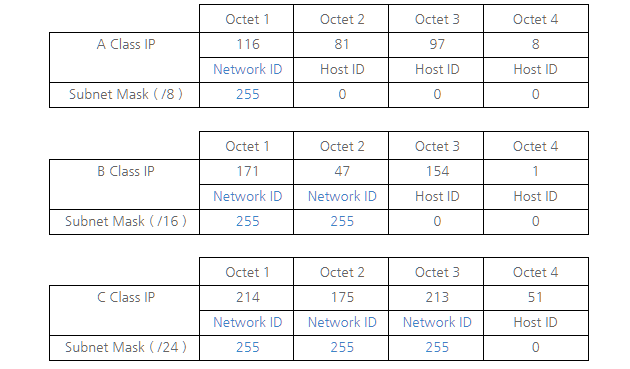Click Host ID under the value 51
The height and width of the screenshot is (369, 630).
[535, 322]
